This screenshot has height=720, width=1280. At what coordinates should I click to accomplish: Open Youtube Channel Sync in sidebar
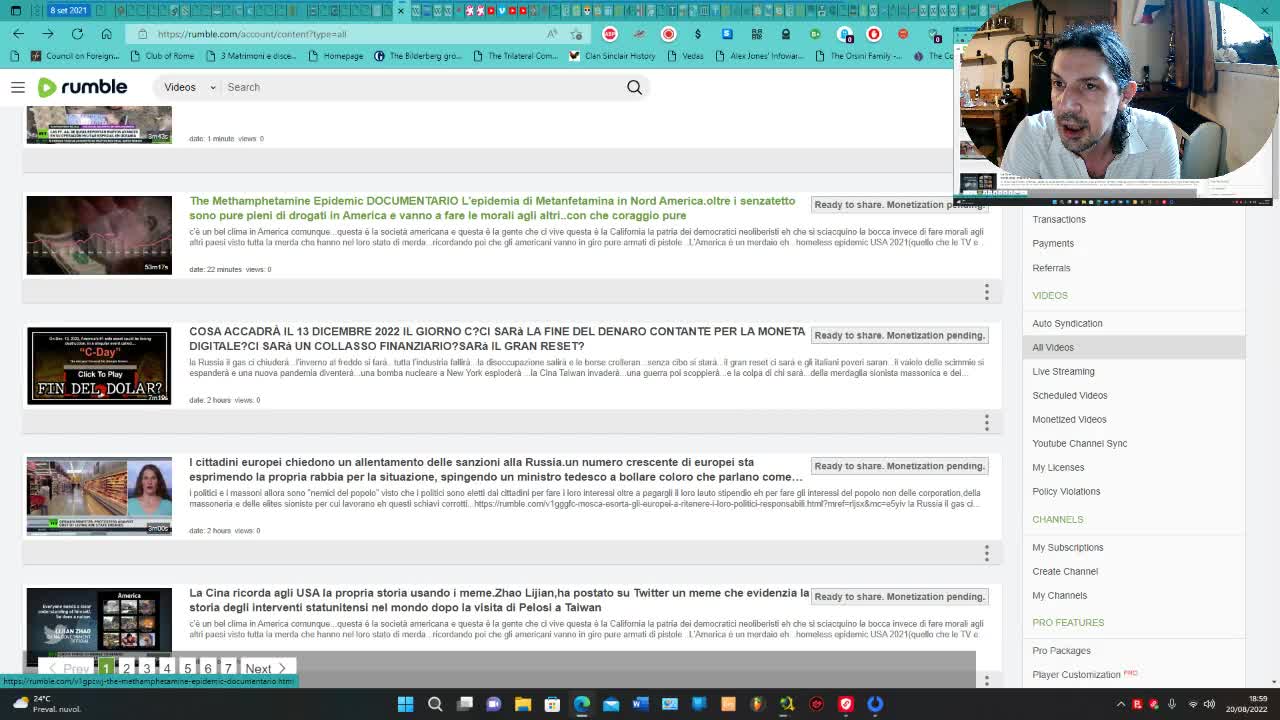(x=1079, y=443)
